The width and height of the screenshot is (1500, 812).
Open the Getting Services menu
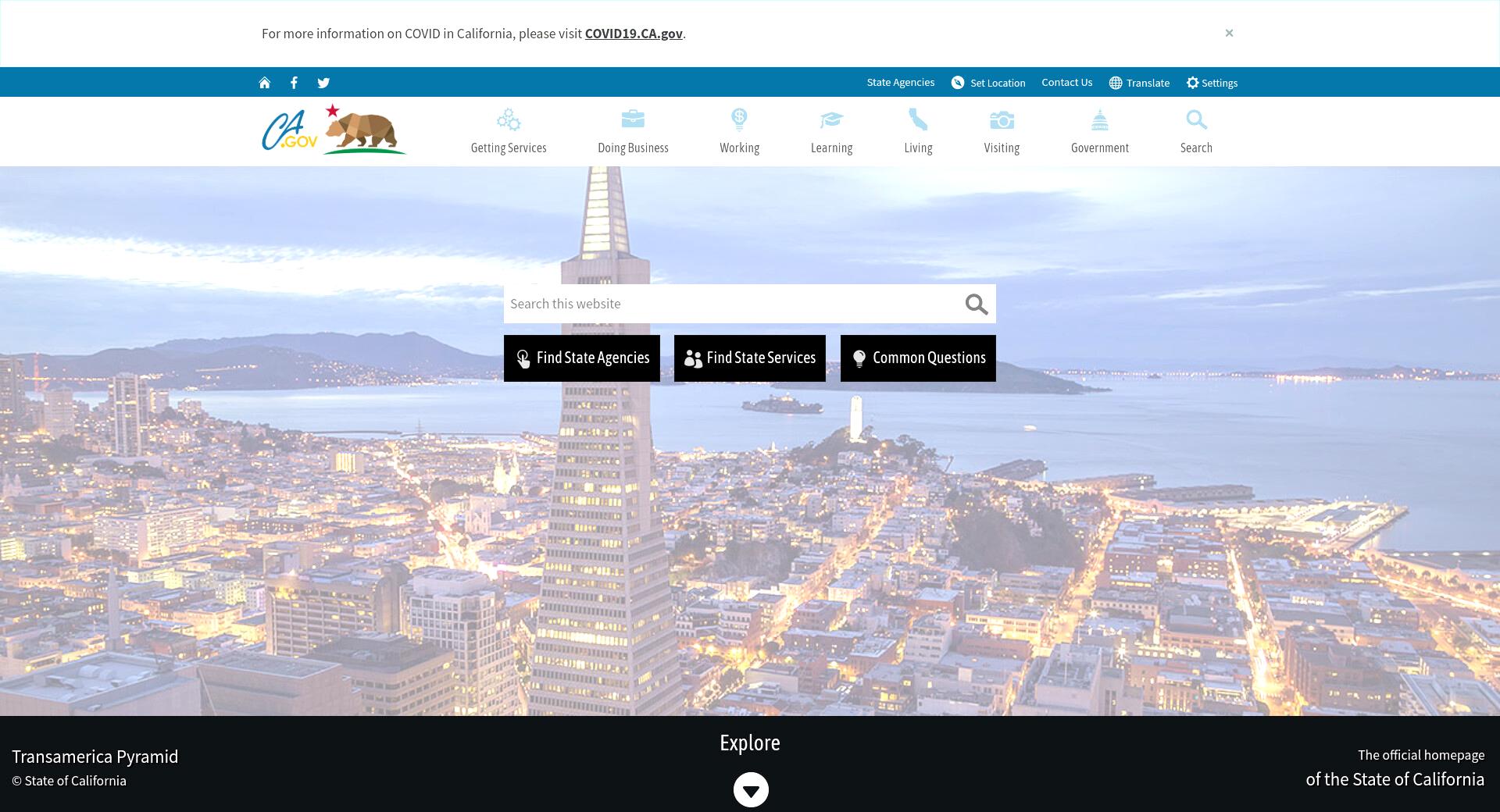click(x=509, y=148)
